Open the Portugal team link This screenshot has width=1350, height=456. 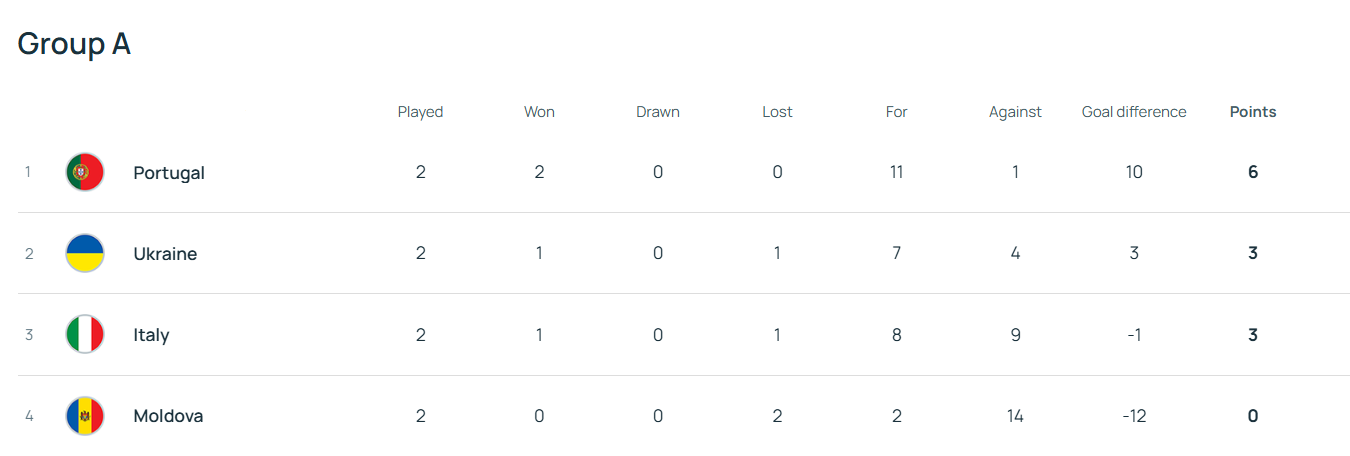coord(169,173)
